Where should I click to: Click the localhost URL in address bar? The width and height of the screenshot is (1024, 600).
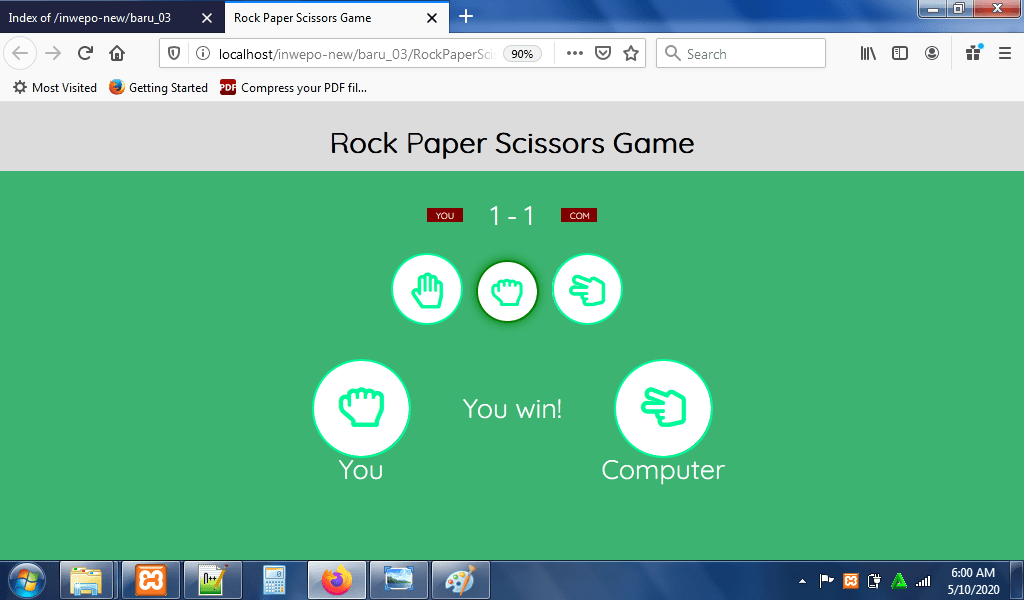357,54
